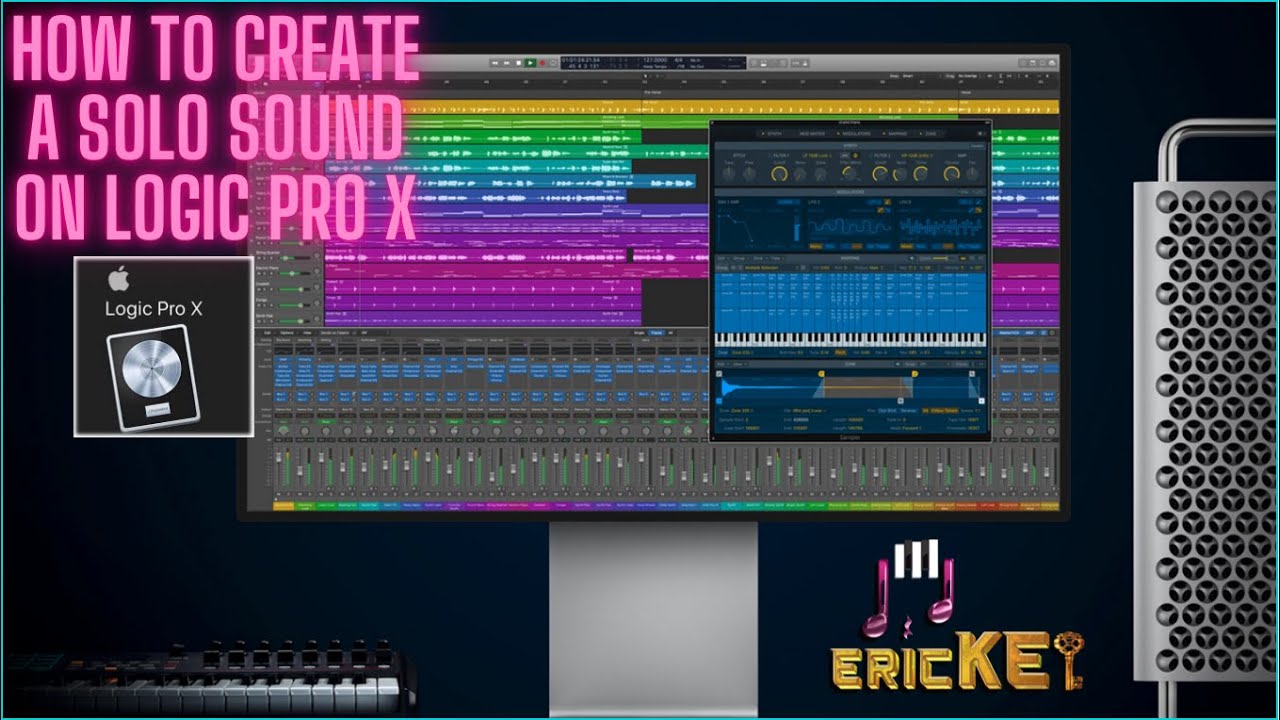The image size is (1280, 720).
Task: Select Single view mode in Mixer
Action: (x=639, y=333)
